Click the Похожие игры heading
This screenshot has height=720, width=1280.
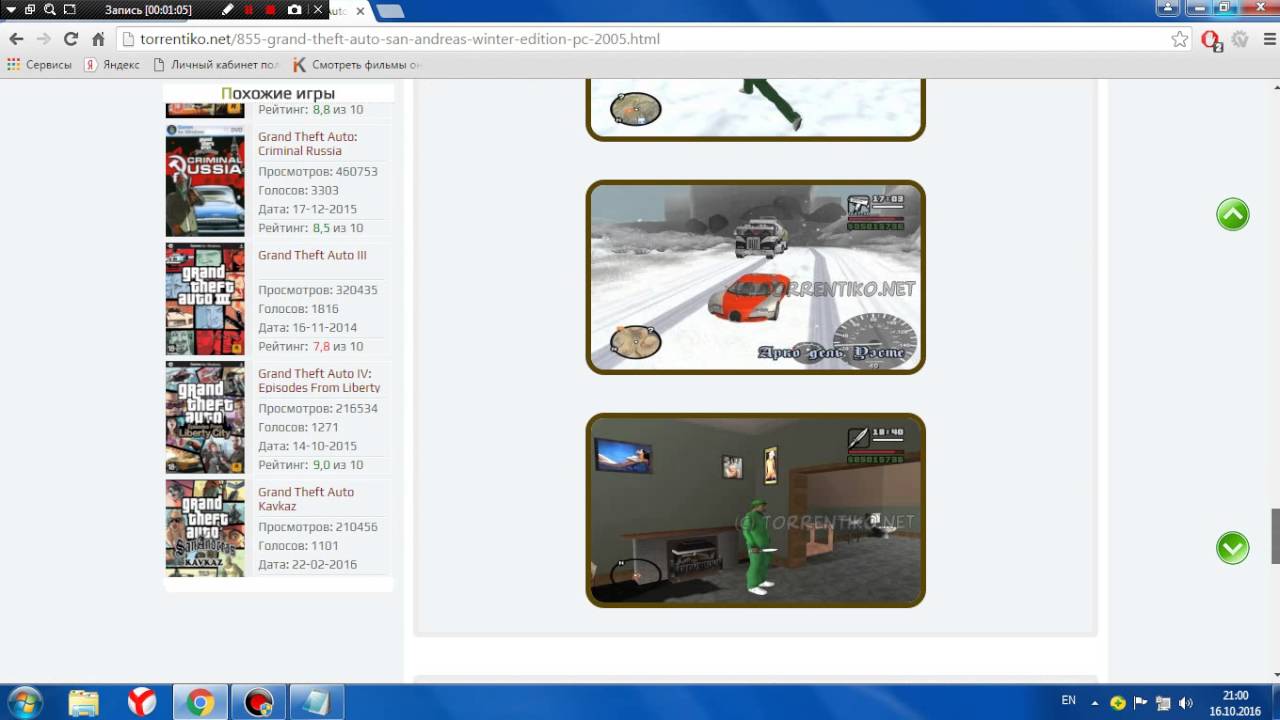278,93
